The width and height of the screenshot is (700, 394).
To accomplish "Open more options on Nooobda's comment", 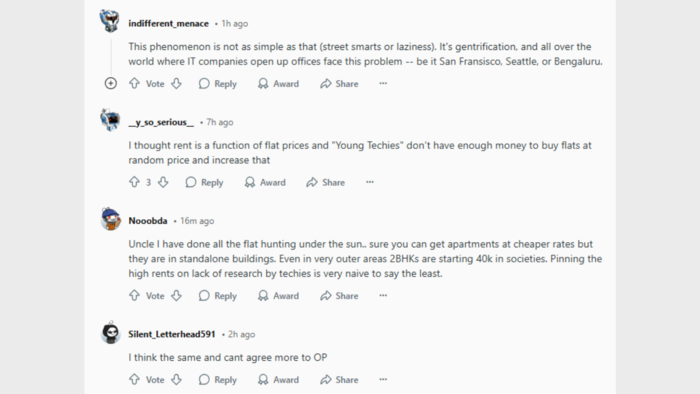I will click(x=383, y=295).
